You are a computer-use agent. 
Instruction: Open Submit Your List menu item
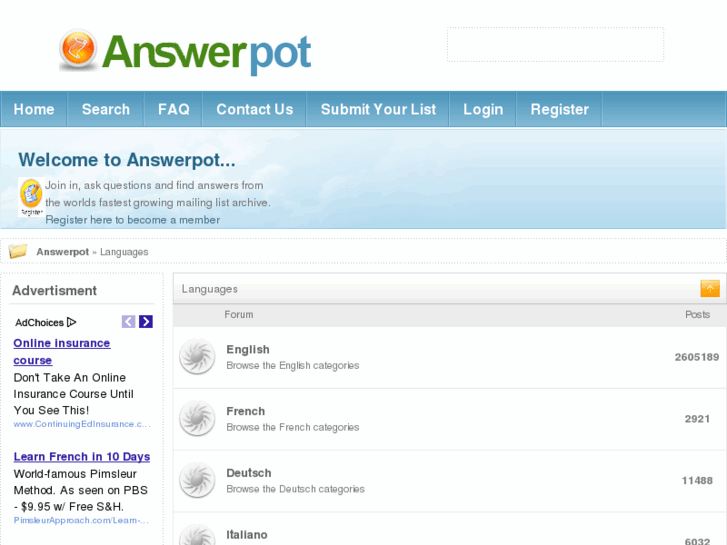pyautogui.click(x=378, y=109)
